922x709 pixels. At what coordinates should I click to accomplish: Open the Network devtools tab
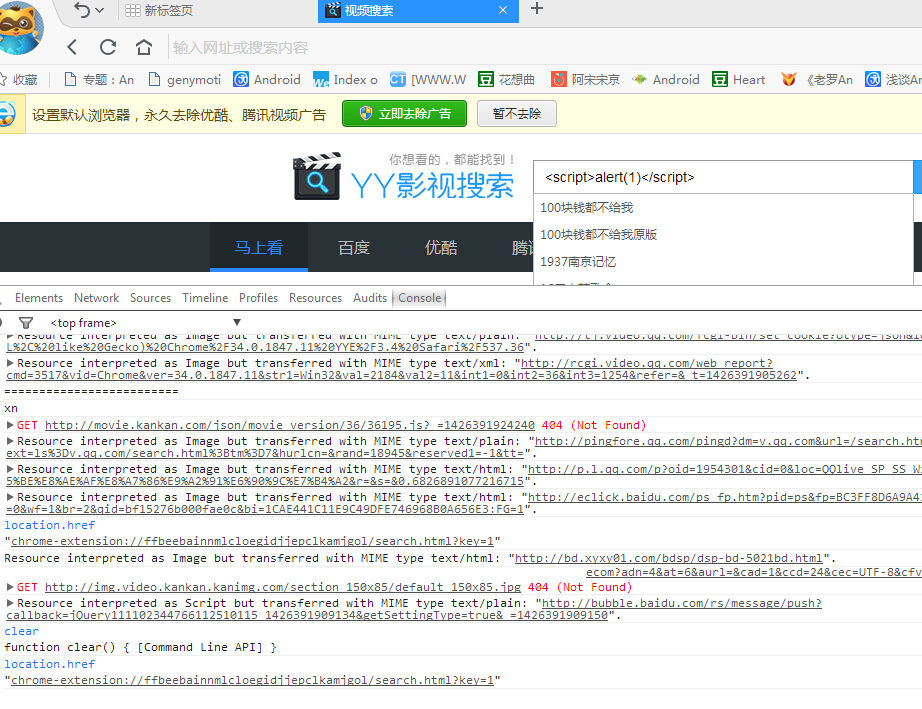point(96,298)
